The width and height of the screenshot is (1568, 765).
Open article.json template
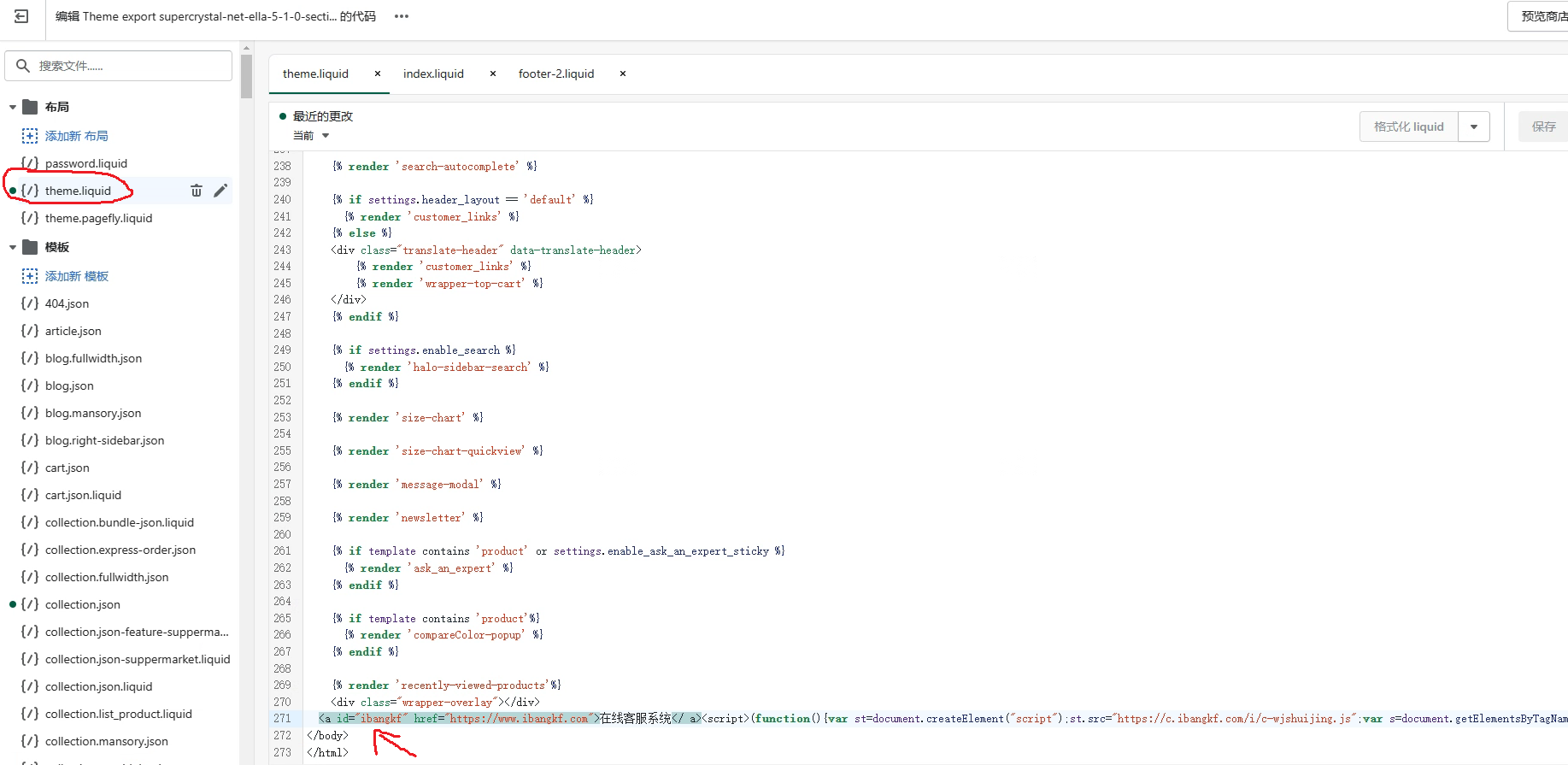(x=73, y=331)
